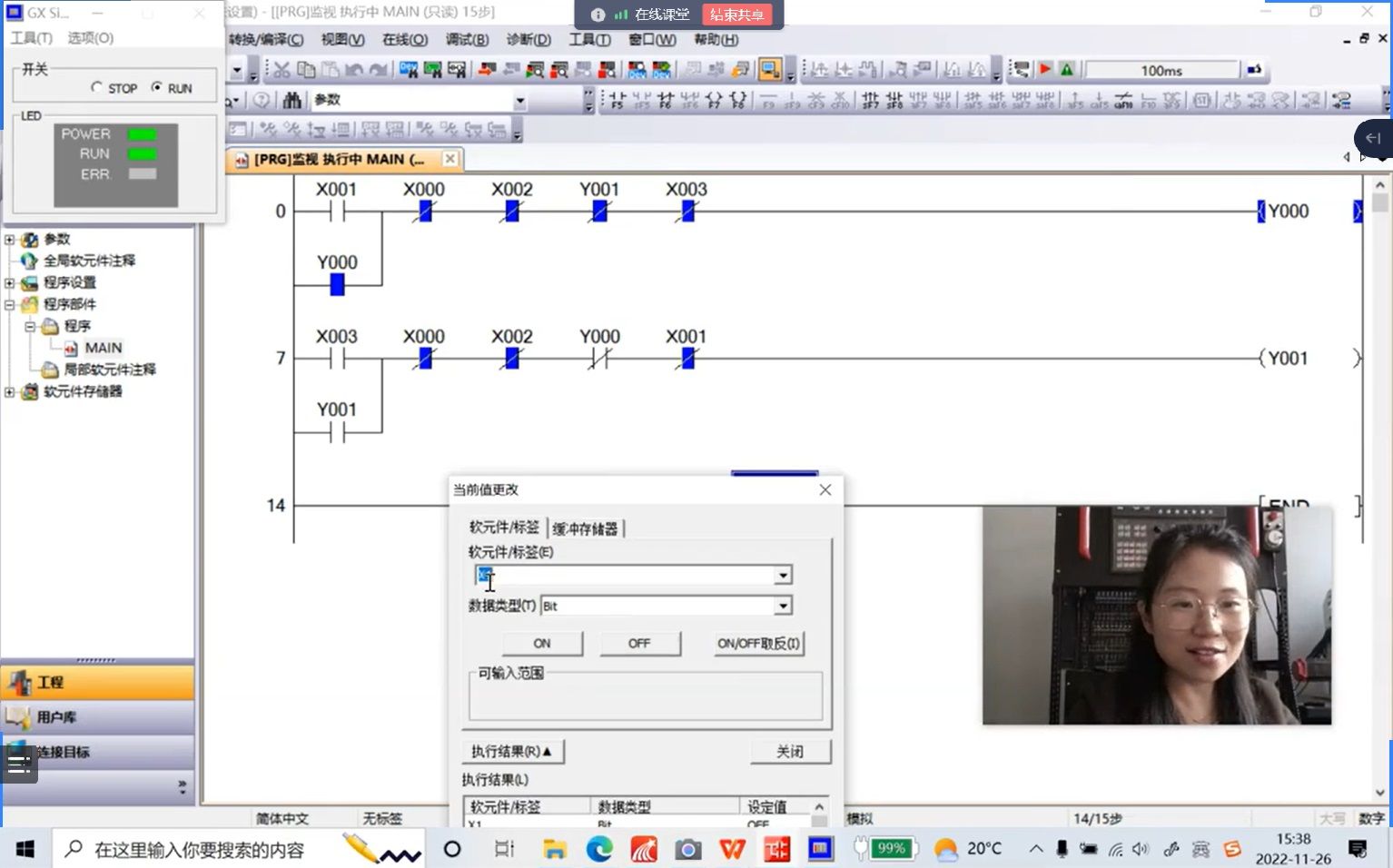Click the ladder editor vertical scrollbar
The image size is (1393, 868).
1380,454
